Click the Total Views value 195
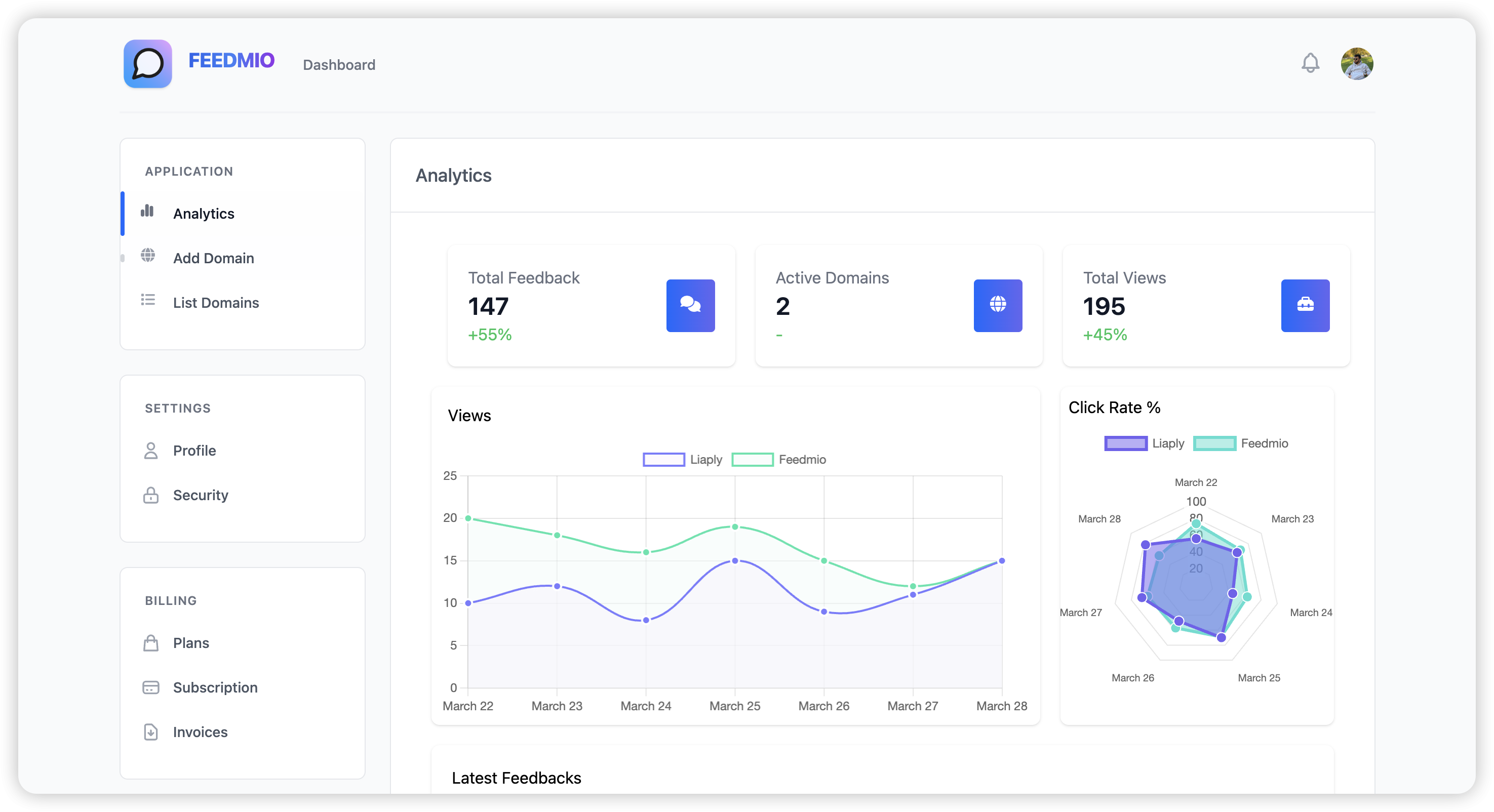 [1104, 306]
